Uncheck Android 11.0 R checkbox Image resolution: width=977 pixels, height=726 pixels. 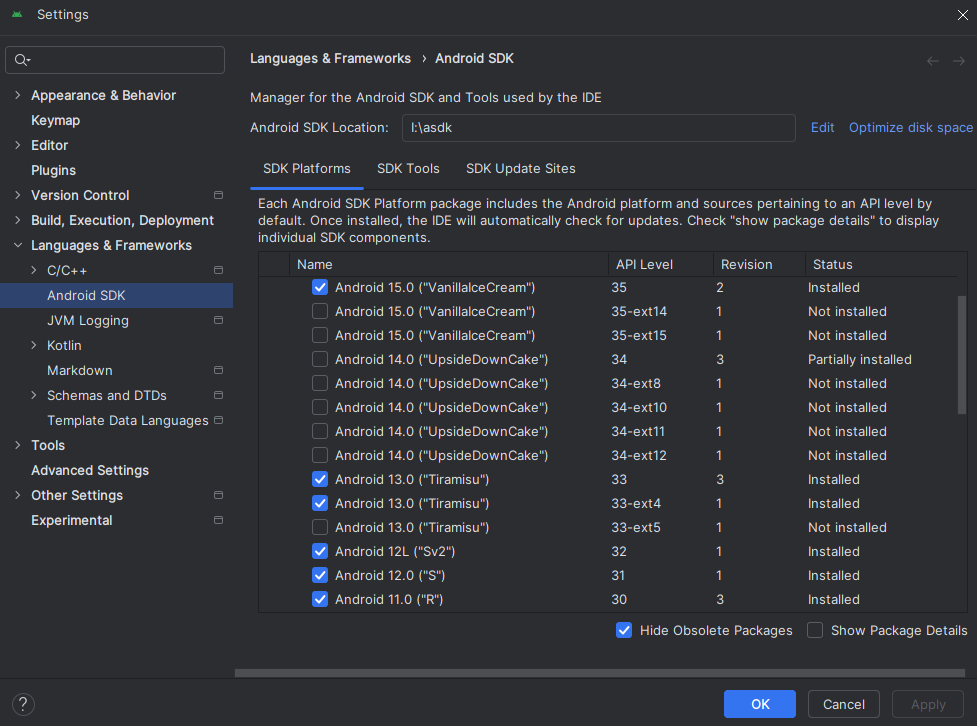[320, 599]
